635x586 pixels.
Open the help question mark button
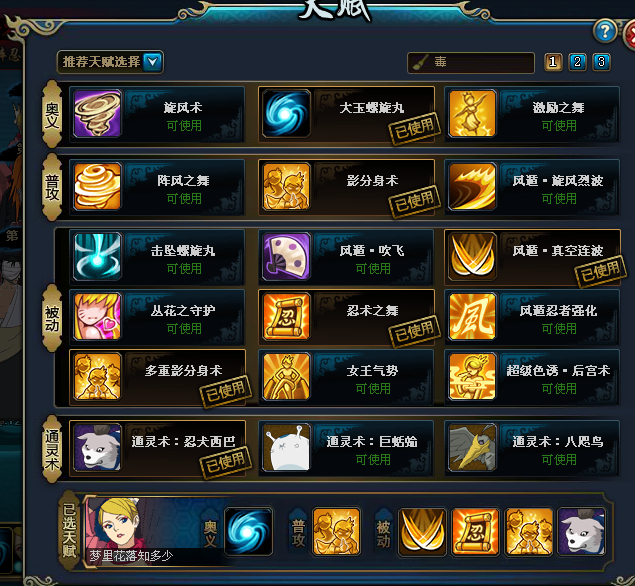[x=605, y=31]
